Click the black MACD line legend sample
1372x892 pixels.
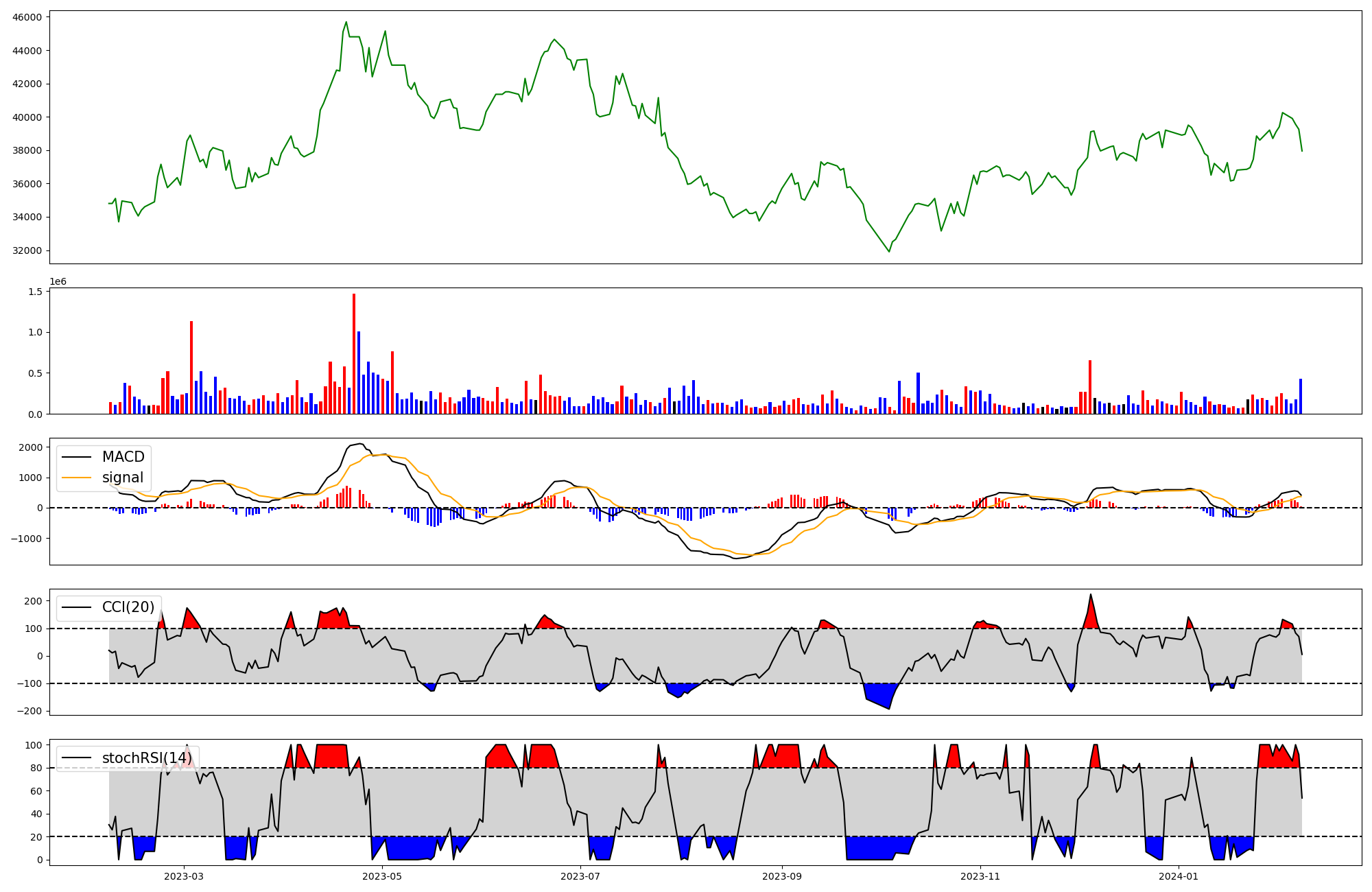click(76, 457)
